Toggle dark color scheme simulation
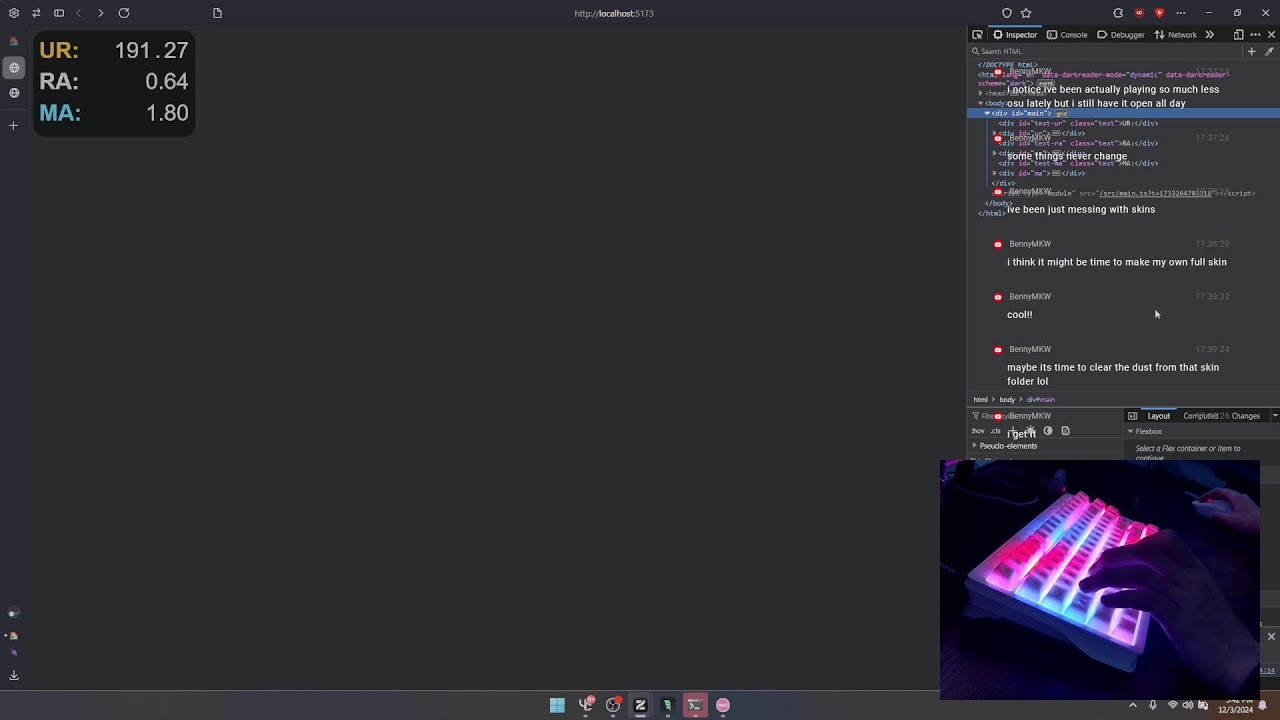The height and width of the screenshot is (720, 1280). click(x=1048, y=431)
